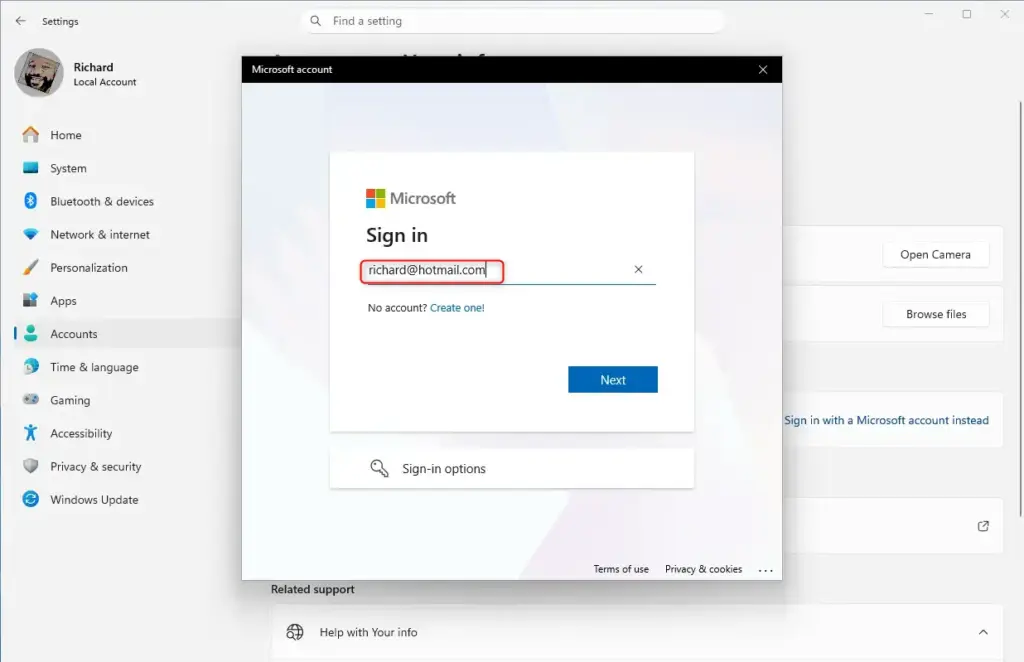
Task: Open Richard's profile picture
Action: click(x=39, y=72)
